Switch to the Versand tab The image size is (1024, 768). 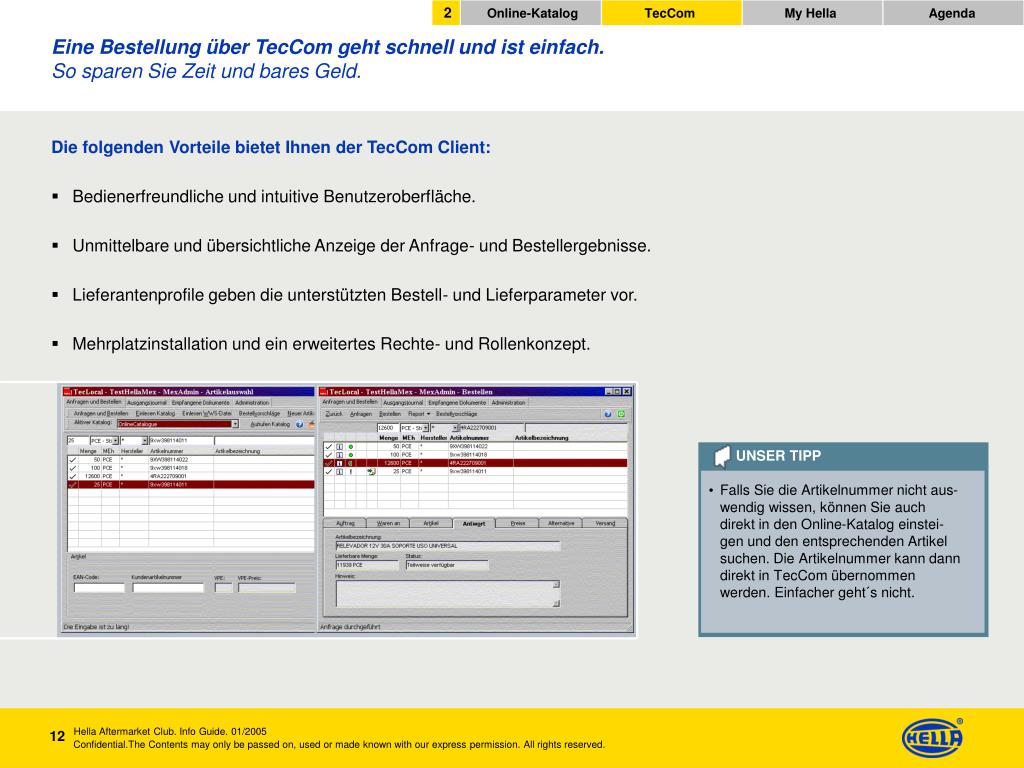[605, 523]
